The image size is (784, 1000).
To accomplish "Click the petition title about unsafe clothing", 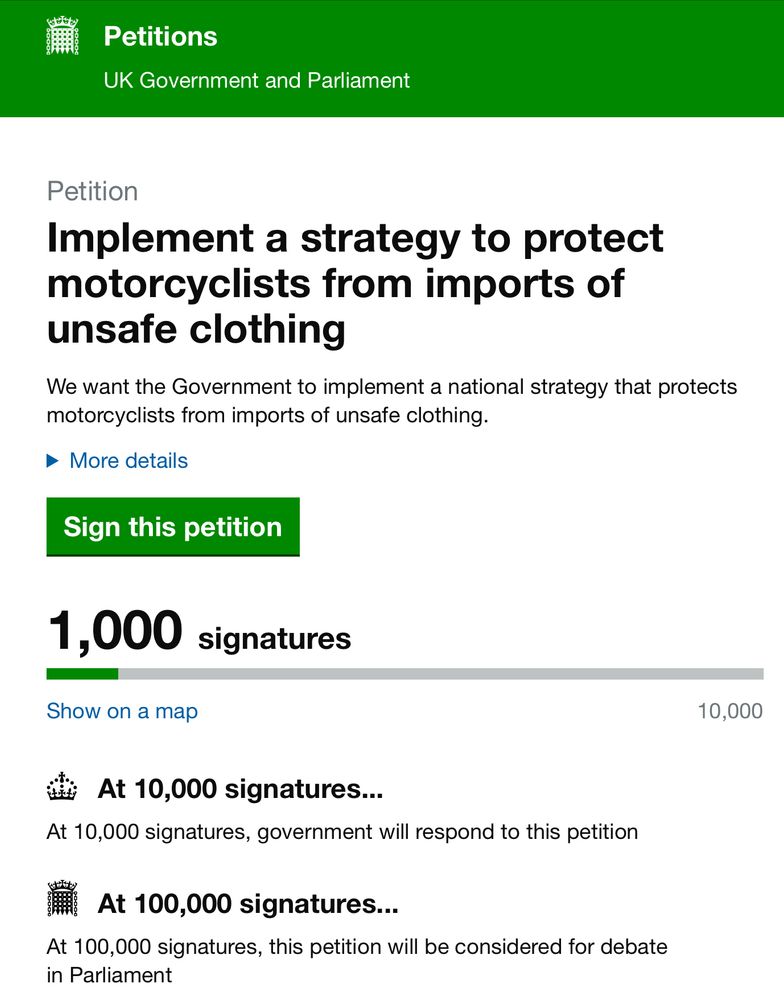I will pos(355,283).
